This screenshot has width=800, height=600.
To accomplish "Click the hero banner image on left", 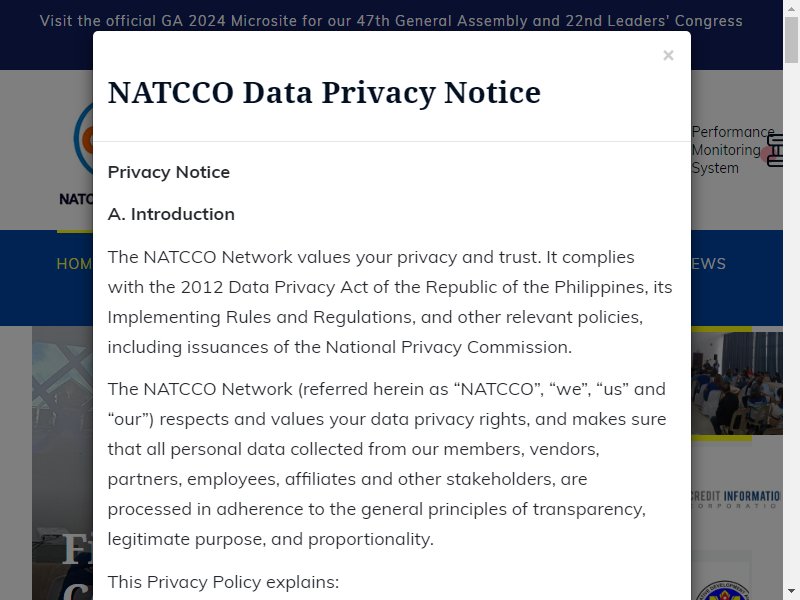I will click(62, 463).
